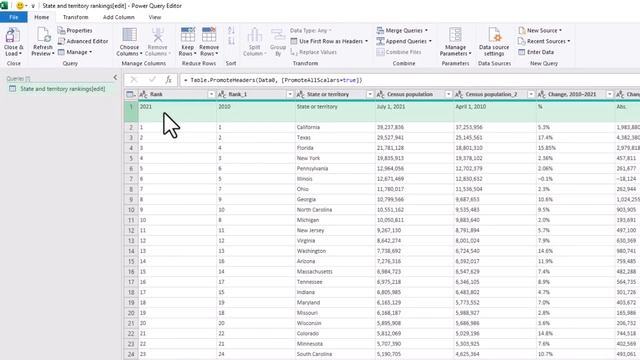Switch to the Add Column tab
Image resolution: width=640 pixels, height=360 pixels.
click(119, 17)
